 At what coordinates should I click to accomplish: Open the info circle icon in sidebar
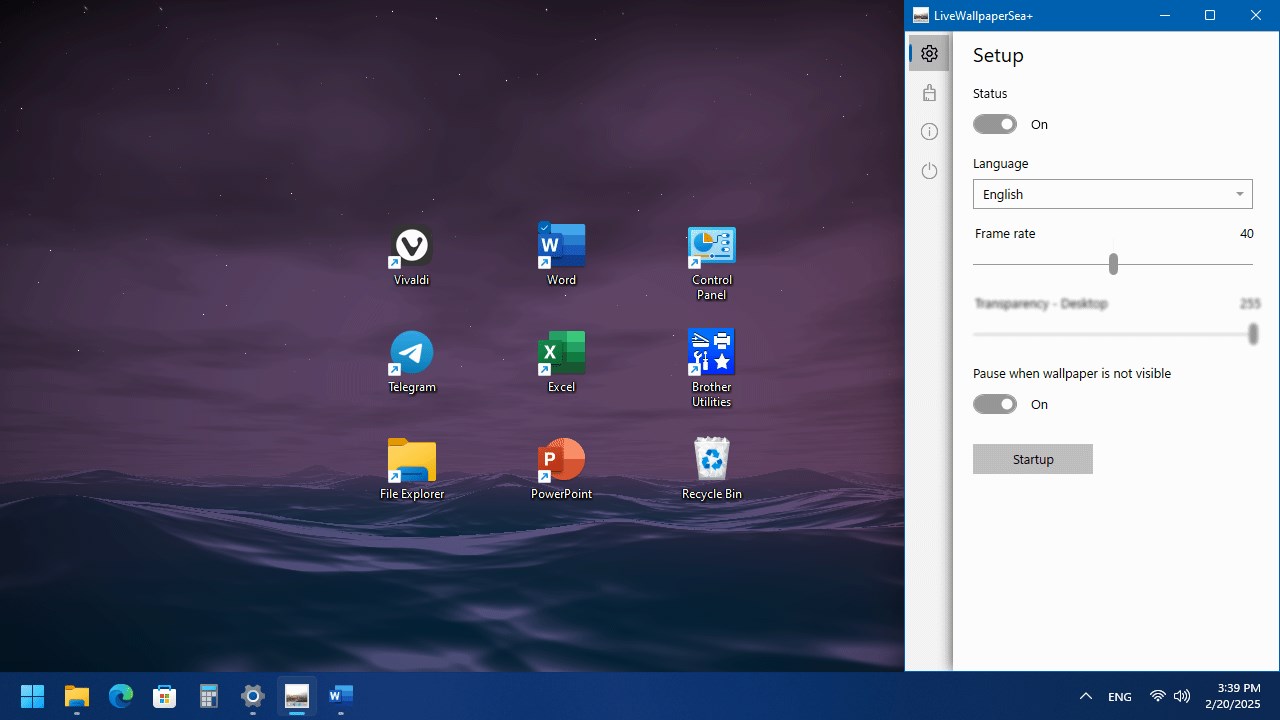pyautogui.click(x=930, y=132)
